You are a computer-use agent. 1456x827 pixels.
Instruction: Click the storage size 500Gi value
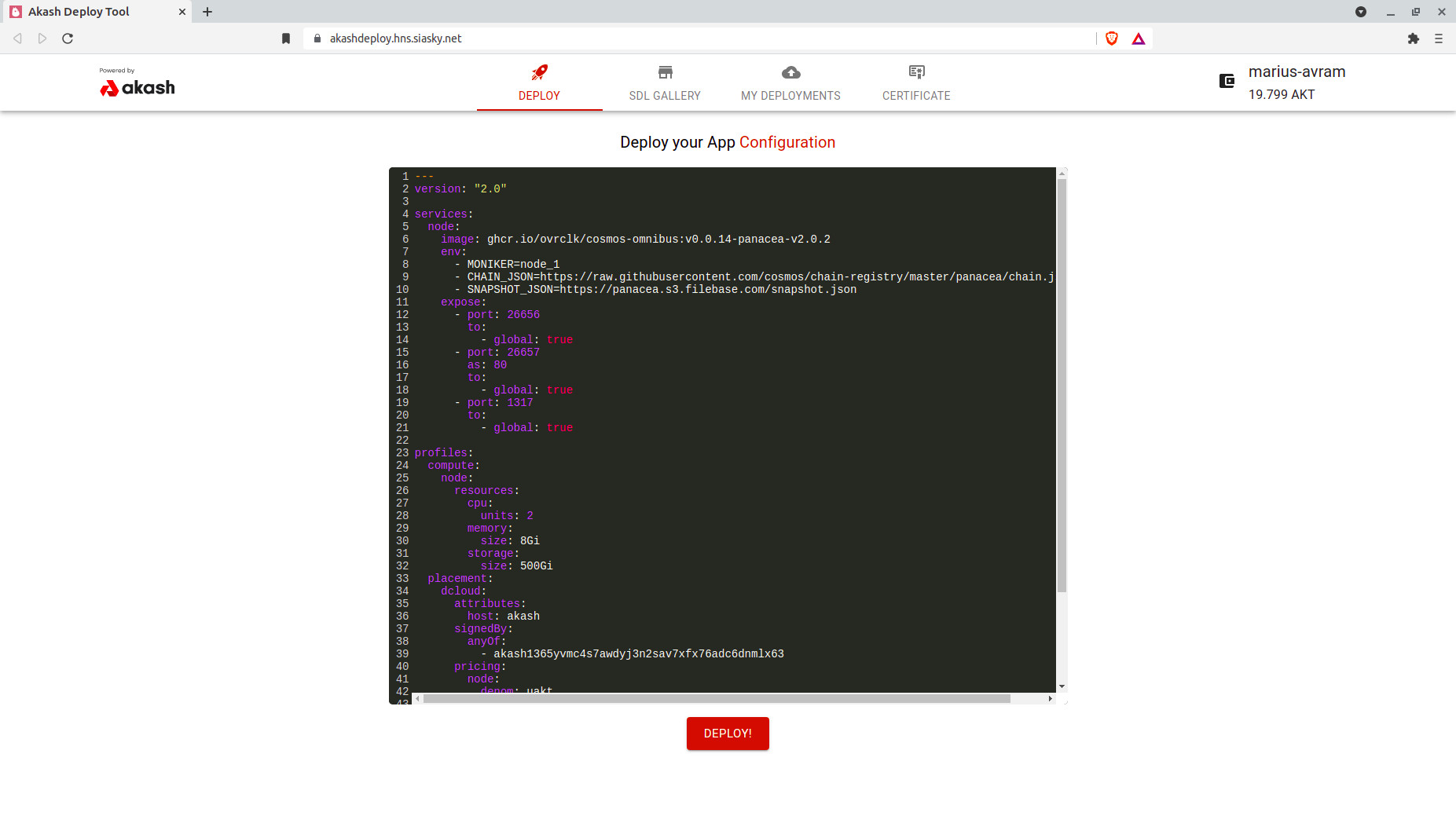click(x=537, y=566)
